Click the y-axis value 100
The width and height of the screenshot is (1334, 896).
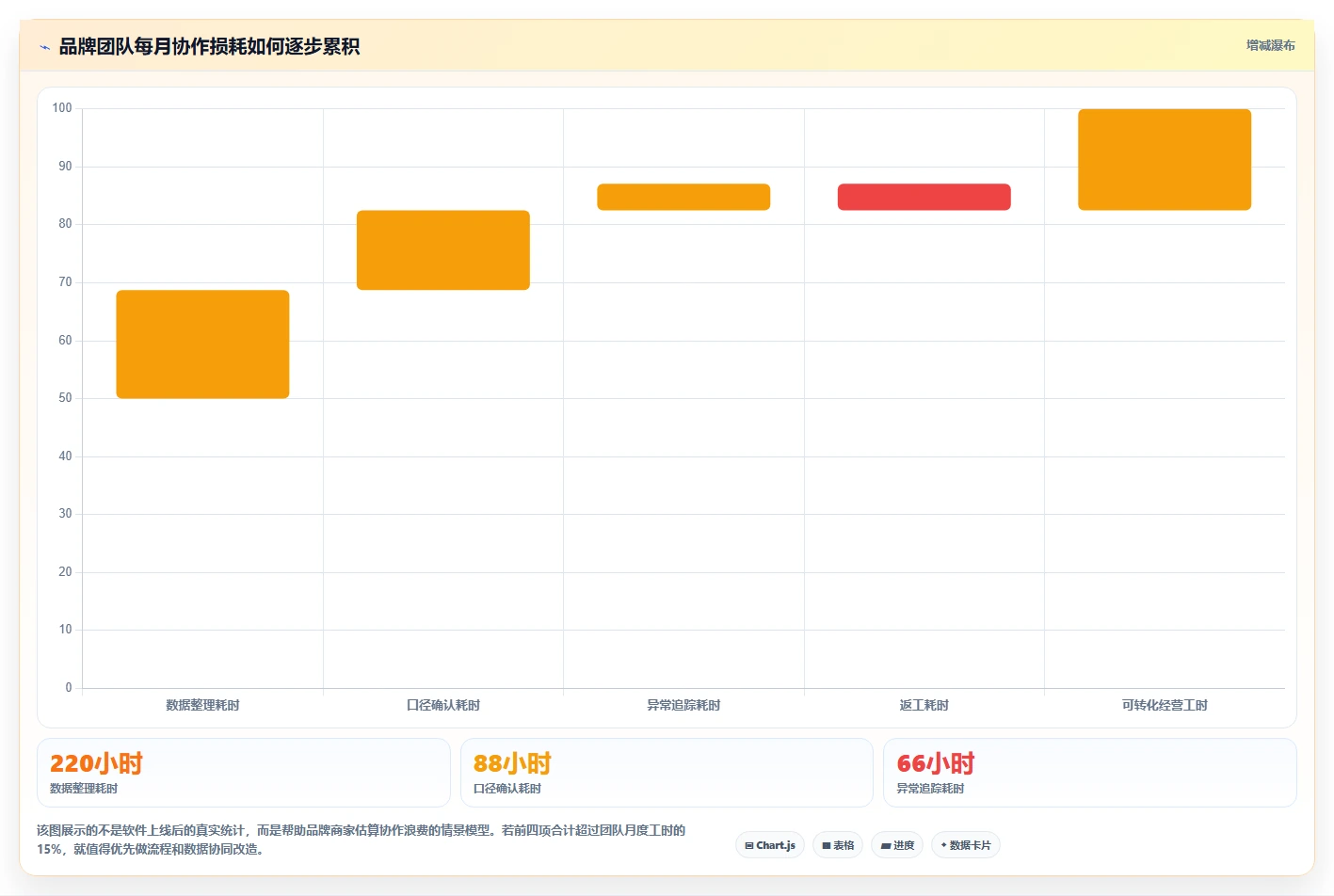pyautogui.click(x=62, y=108)
